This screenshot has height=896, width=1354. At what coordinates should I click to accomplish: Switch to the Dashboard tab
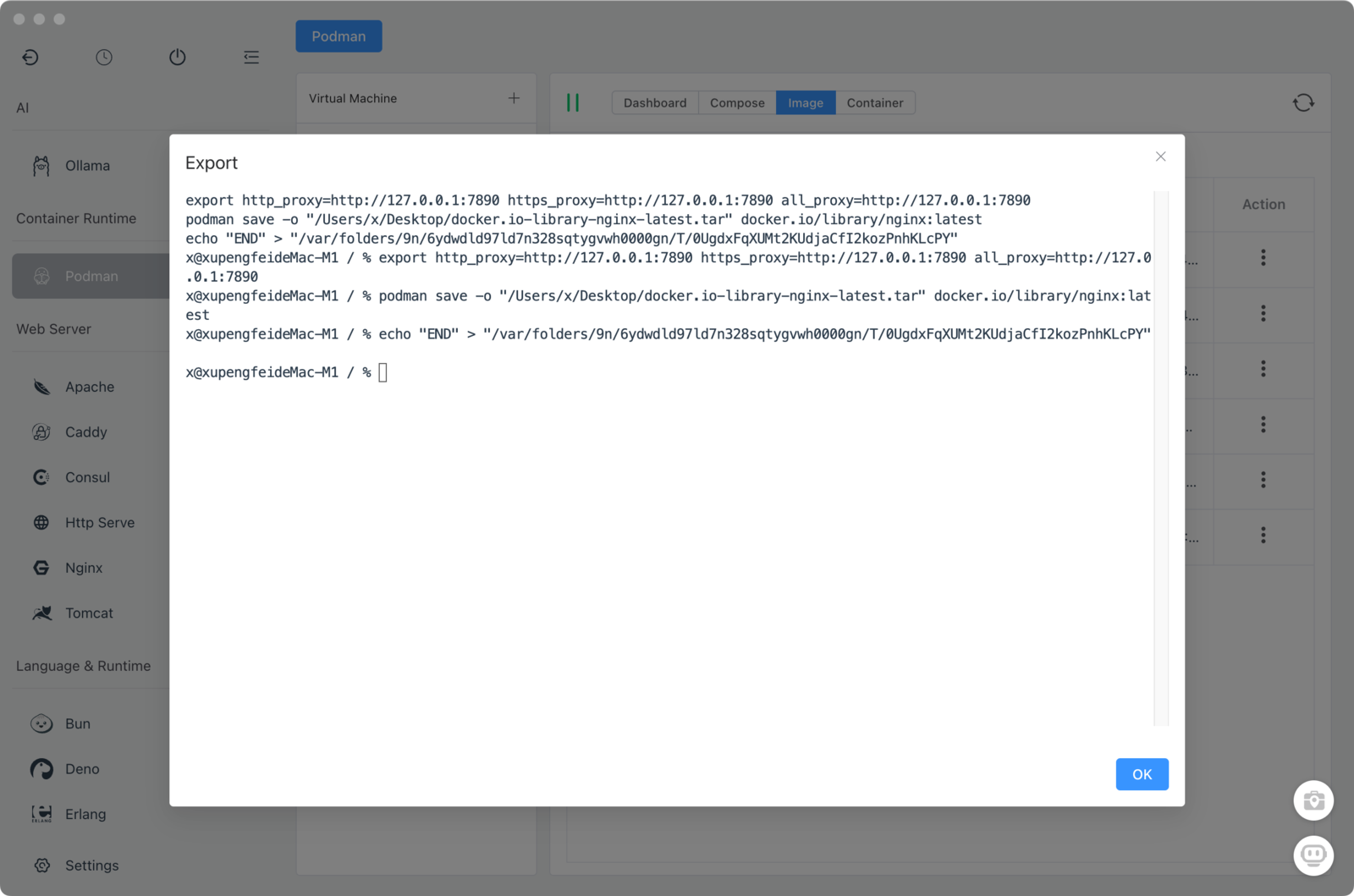(x=655, y=103)
